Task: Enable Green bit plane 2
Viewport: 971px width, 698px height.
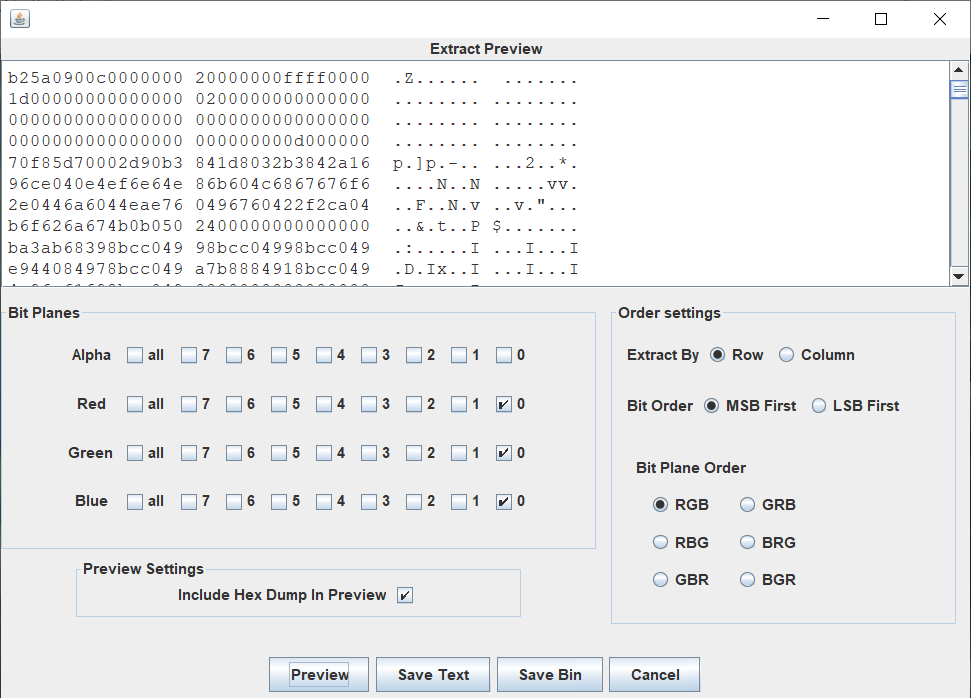Action: [x=414, y=453]
